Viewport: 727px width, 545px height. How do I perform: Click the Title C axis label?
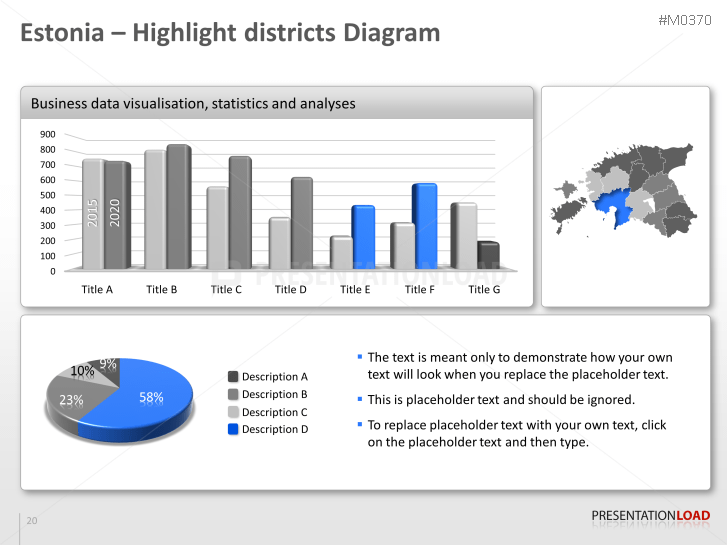[226, 290]
